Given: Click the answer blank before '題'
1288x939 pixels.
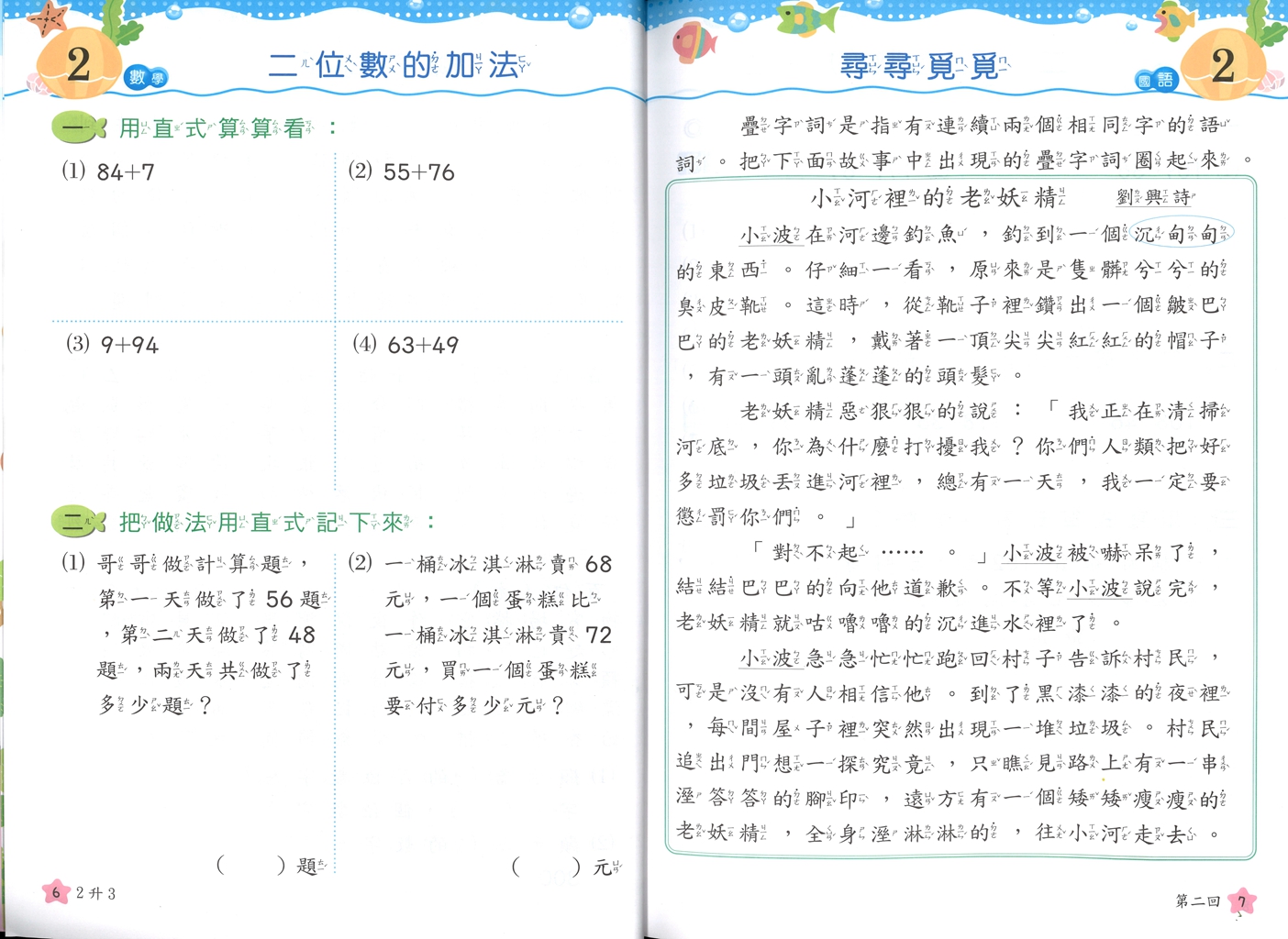Looking at the screenshot, I should pyautogui.click(x=251, y=865).
